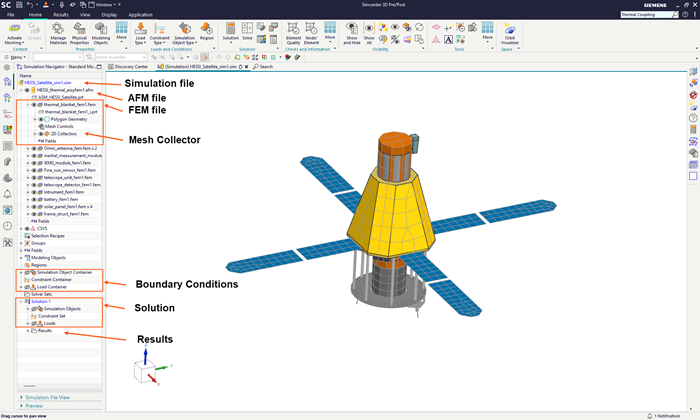Click the refresh arrows icon in the Visibility group
Viewport: 700px width, 420px height.
(419, 27)
